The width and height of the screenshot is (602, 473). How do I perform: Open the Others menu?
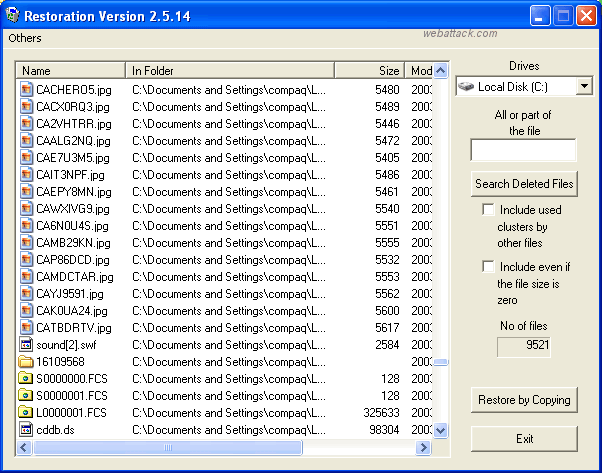point(25,38)
